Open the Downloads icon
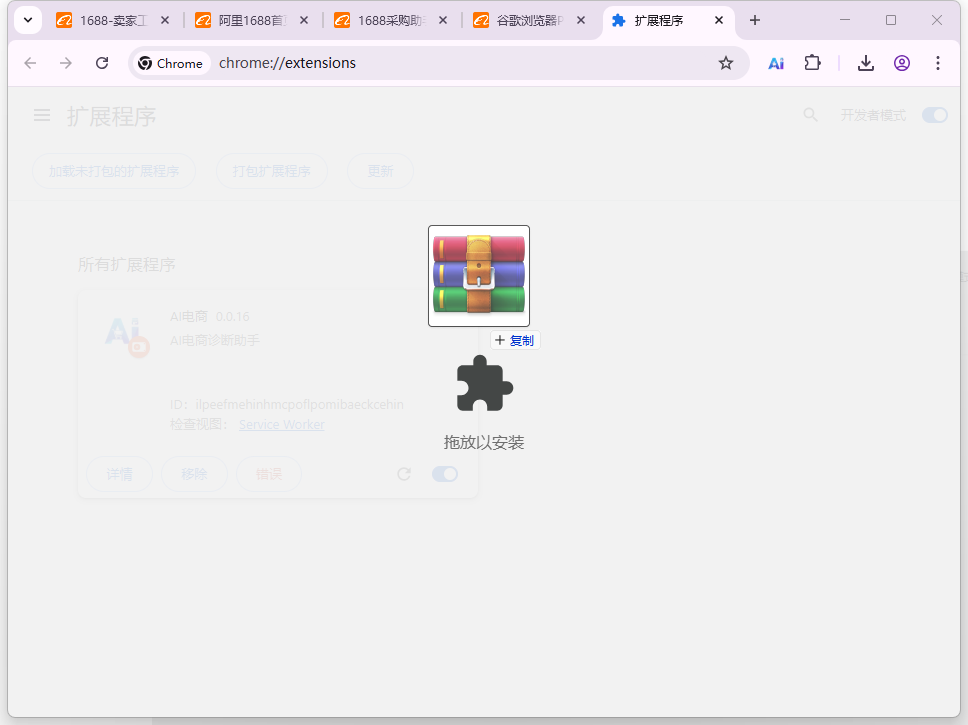 (865, 62)
